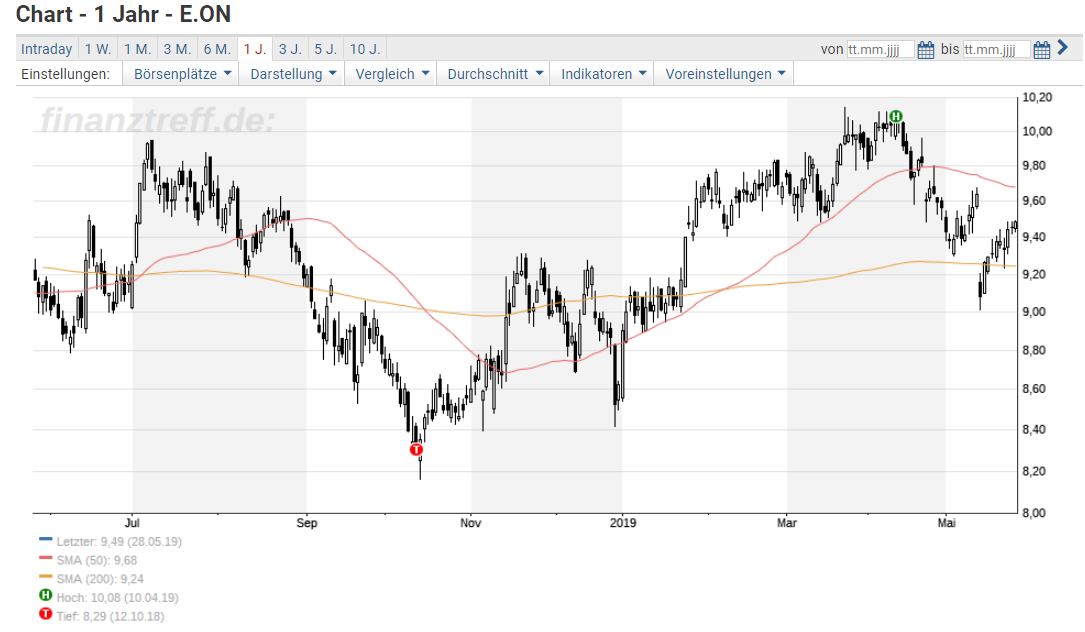Click the 'Tief: 8,29 (12.10.18)' legend text
The image size is (1085, 632).
(111, 616)
